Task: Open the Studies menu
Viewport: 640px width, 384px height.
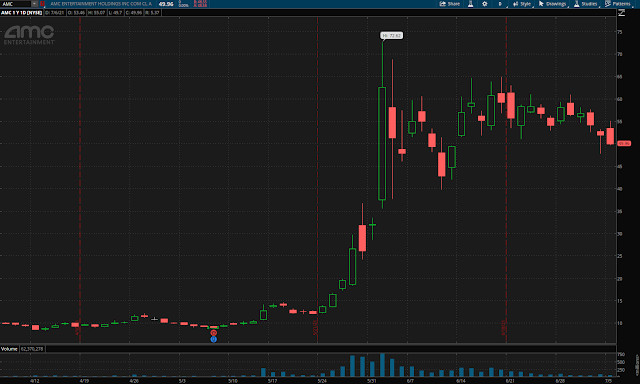Action: [586, 4]
